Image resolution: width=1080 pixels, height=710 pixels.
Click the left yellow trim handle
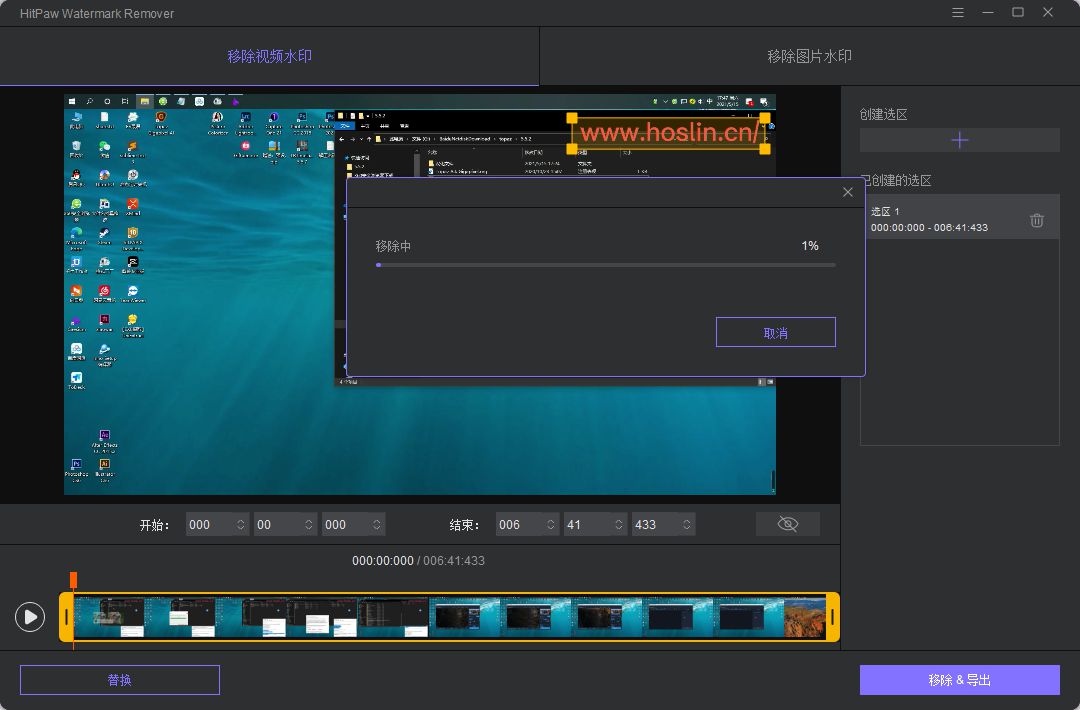(66, 617)
